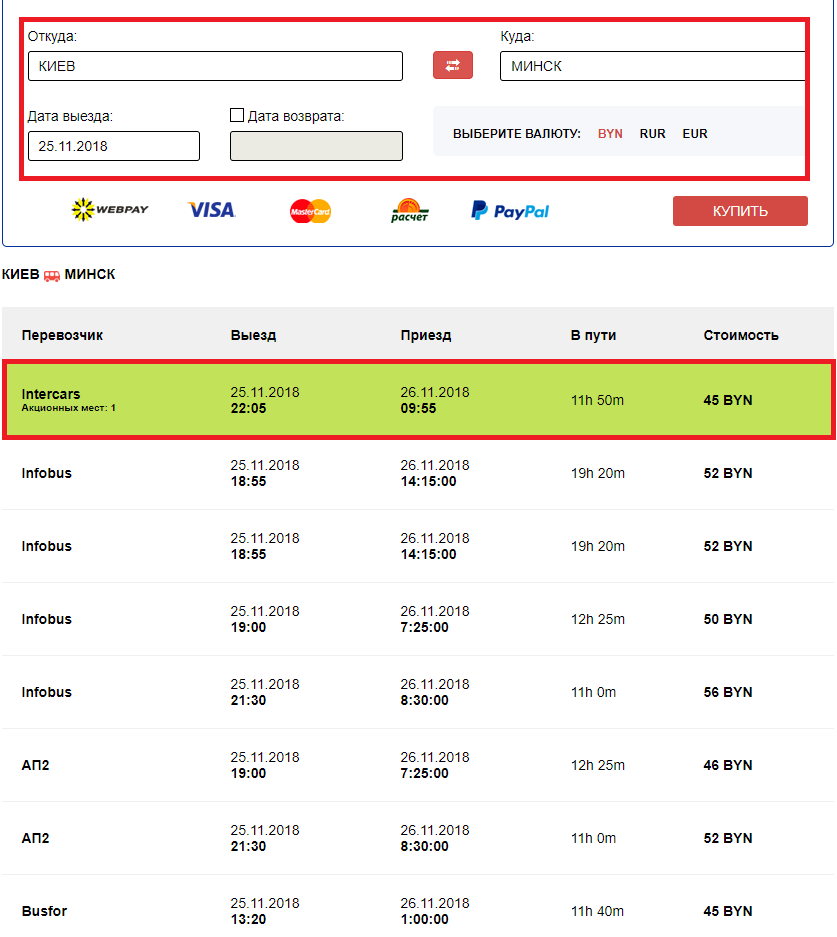Image resolution: width=837 pixels, height=937 pixels.
Task: Click the PayPal payment logo
Action: pyautogui.click(x=510, y=210)
